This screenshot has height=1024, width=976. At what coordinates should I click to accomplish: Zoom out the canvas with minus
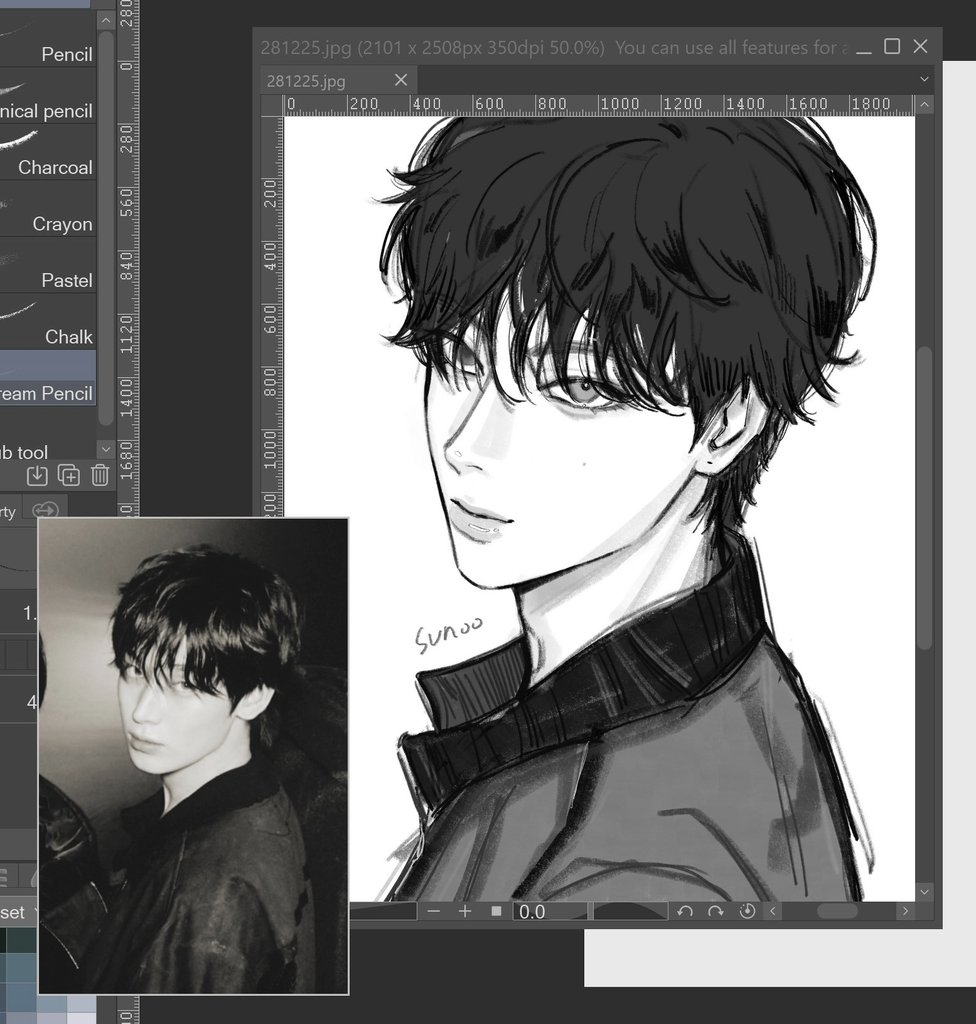tap(434, 911)
